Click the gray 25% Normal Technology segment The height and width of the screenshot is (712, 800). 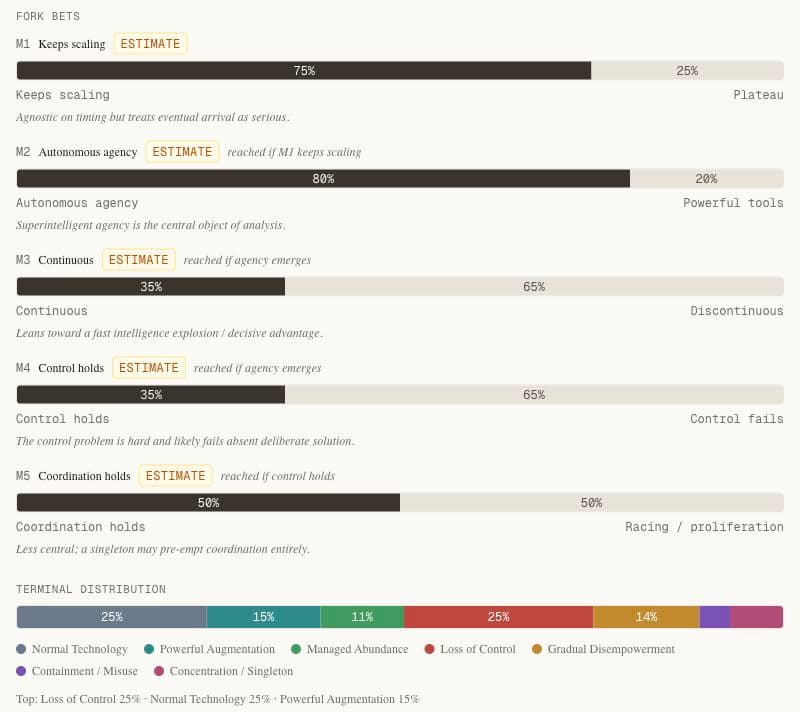[x=112, y=617]
